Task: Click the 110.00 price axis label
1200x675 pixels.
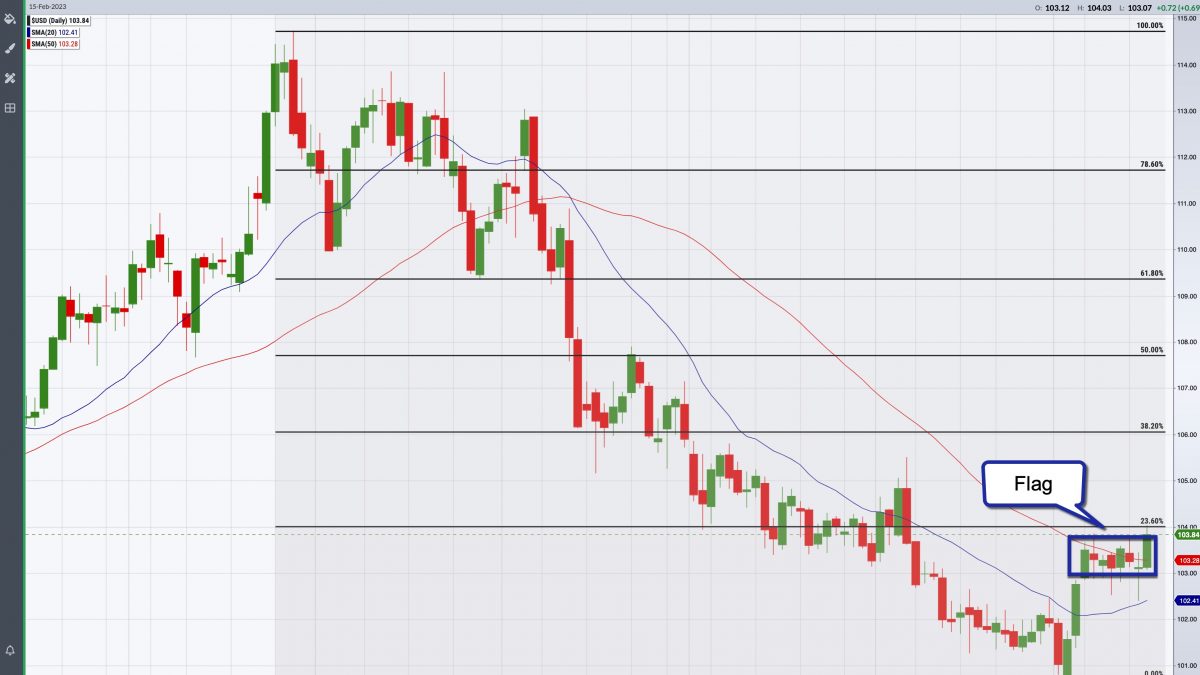Action: coord(1188,250)
